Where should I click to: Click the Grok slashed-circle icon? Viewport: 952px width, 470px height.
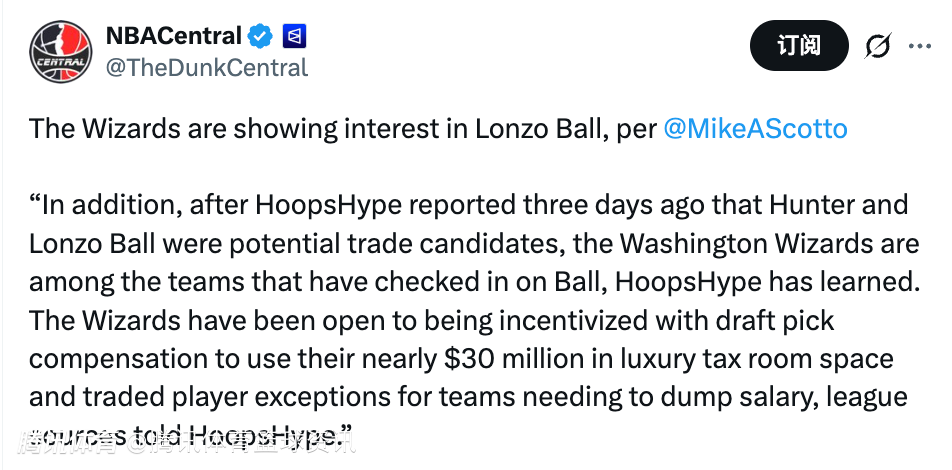(877, 46)
